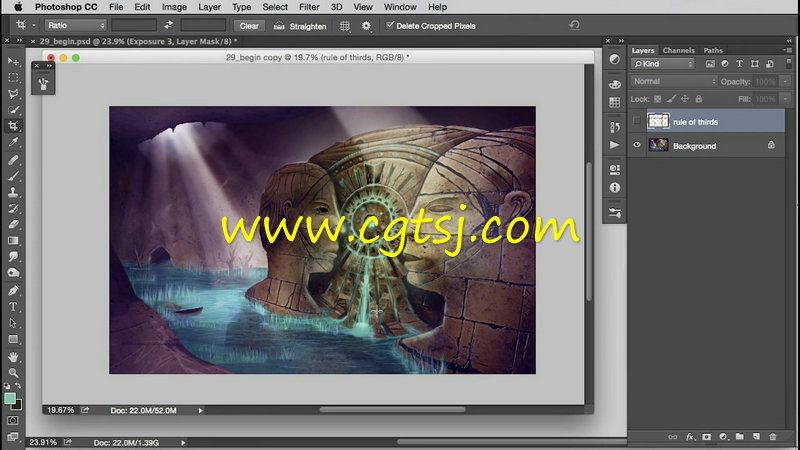Select the History Brush tool
This screenshot has width=800, height=450.
(13, 208)
